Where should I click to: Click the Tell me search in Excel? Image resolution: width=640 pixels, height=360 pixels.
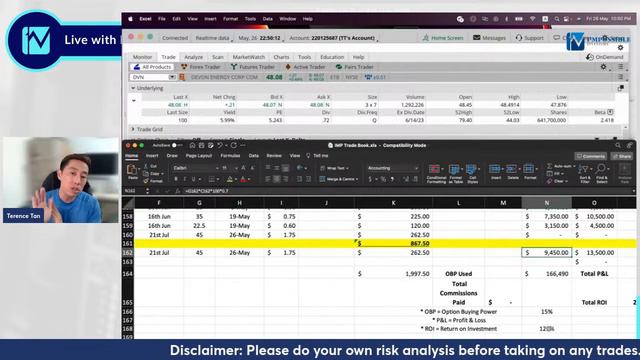coord(318,156)
